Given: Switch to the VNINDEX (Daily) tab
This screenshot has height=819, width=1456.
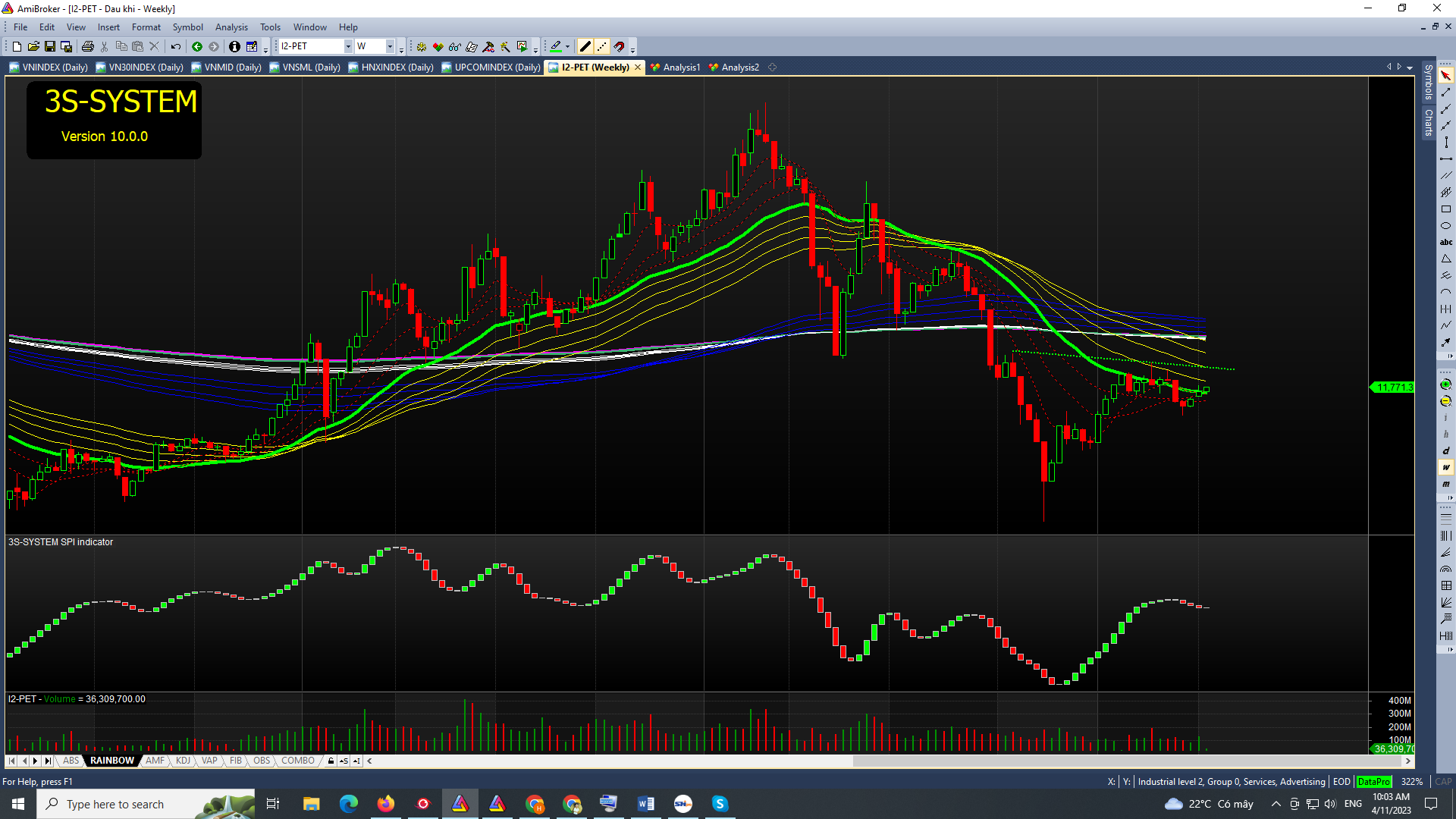Looking at the screenshot, I should [x=49, y=67].
